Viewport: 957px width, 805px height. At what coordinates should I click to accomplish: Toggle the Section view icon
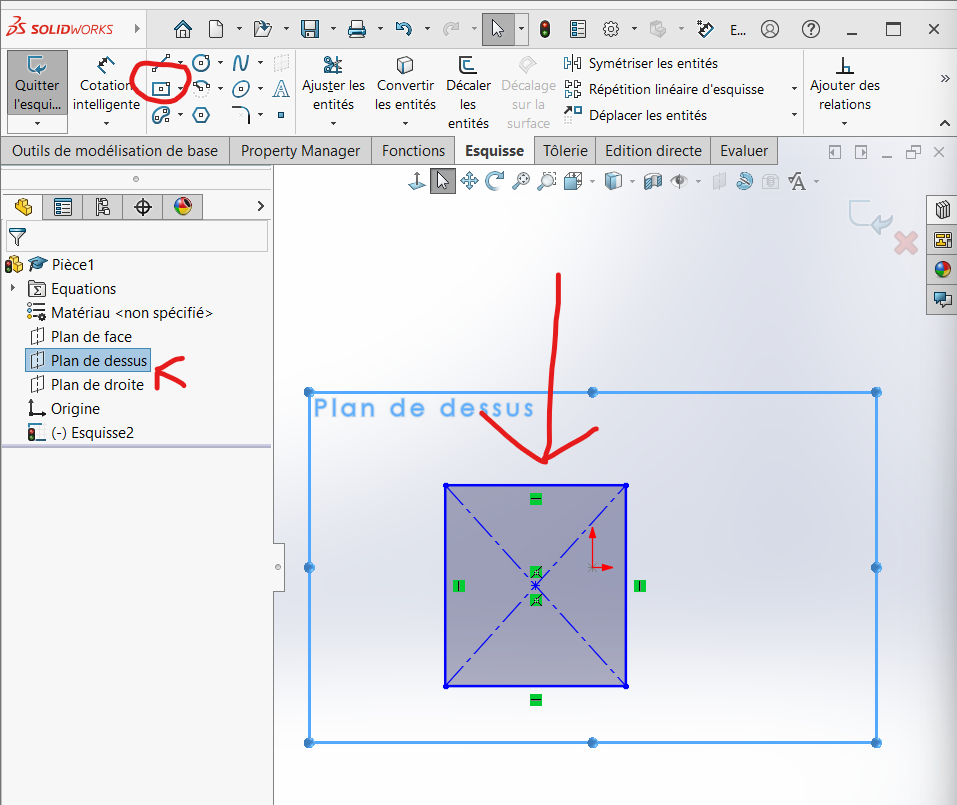tap(652, 181)
